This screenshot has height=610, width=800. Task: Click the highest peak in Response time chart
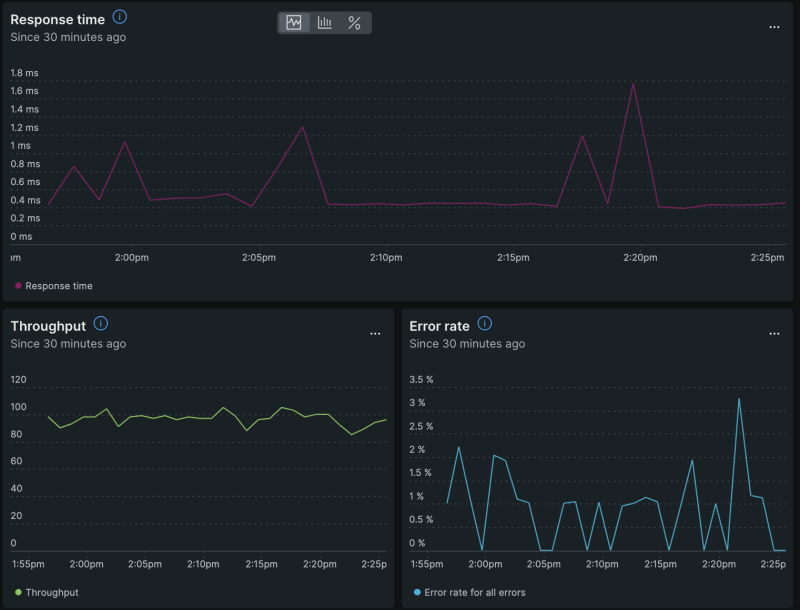pyautogui.click(x=633, y=84)
